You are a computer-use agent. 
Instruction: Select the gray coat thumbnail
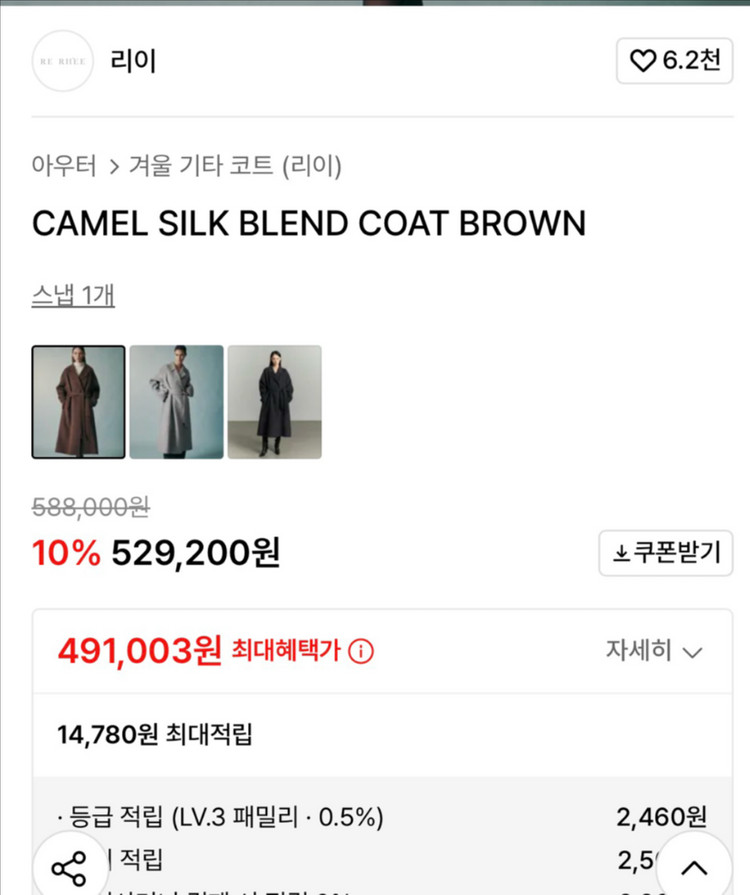(x=176, y=402)
